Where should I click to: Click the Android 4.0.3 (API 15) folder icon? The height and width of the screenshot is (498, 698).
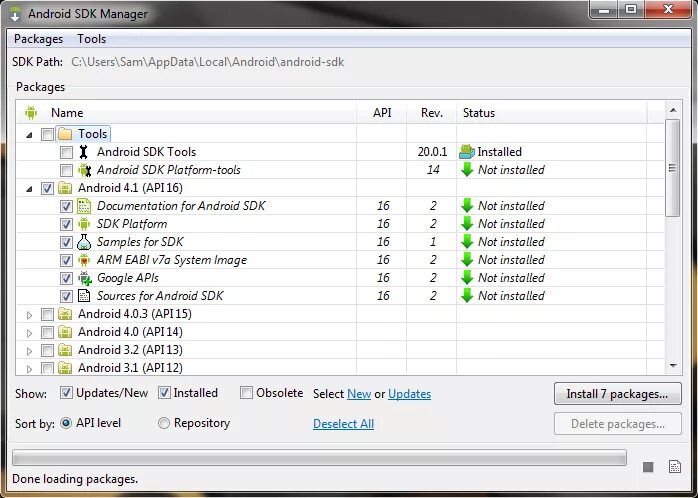[x=65, y=314]
